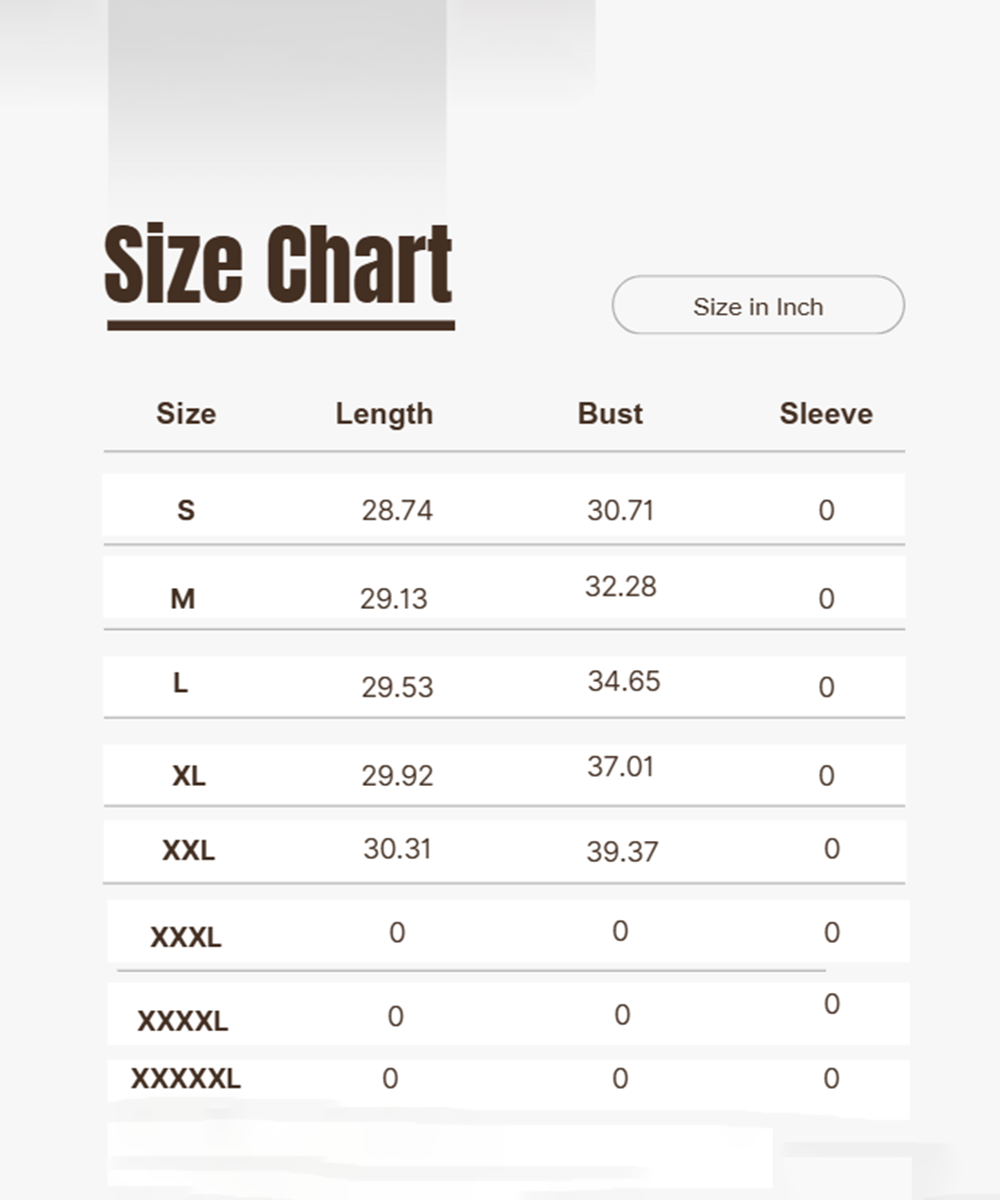Viewport: 1000px width, 1200px height.
Task: Select the Size column header
Action: [186, 414]
